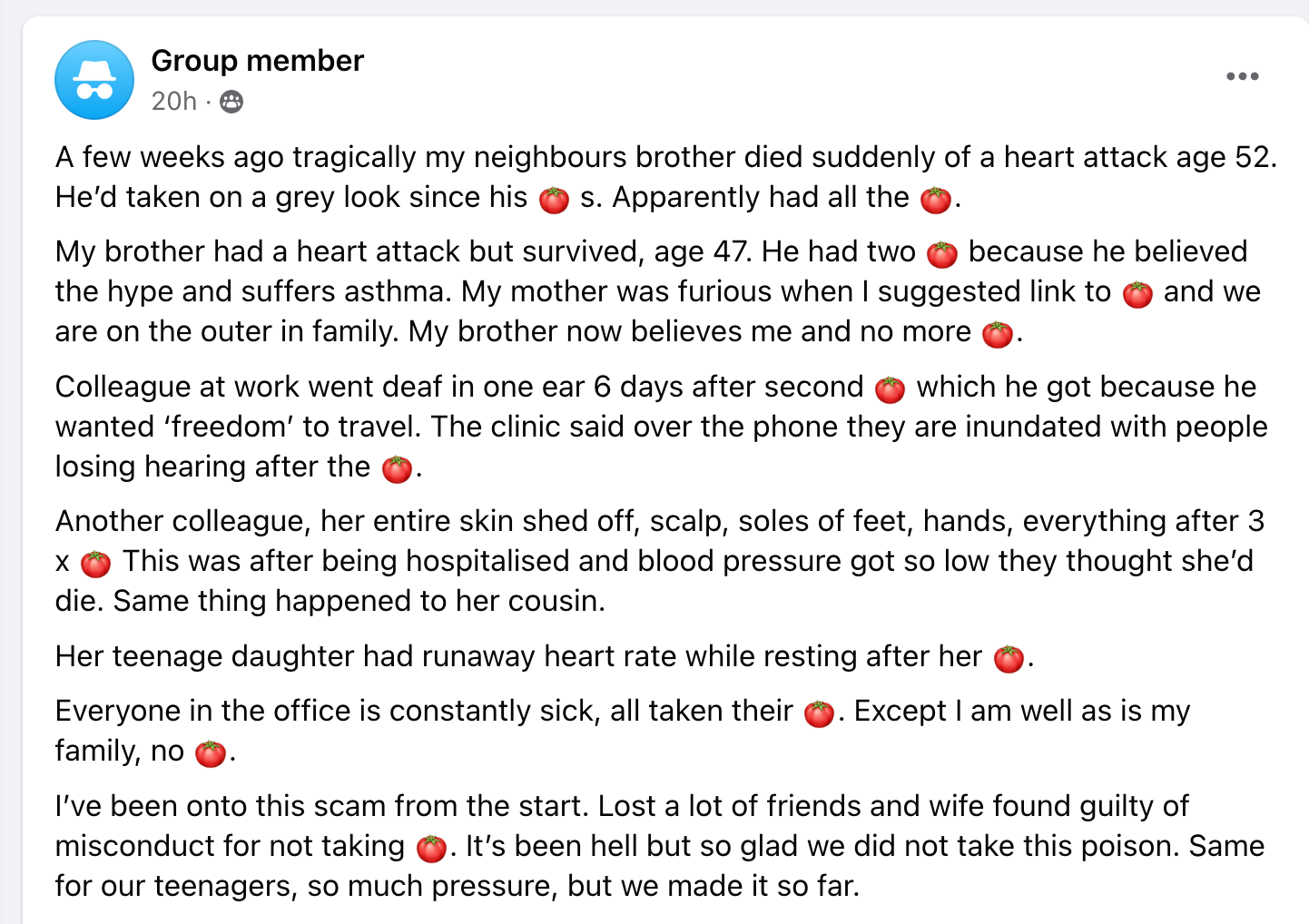Click tomato emoji after "resting after her"

pyautogui.click(x=1009, y=658)
